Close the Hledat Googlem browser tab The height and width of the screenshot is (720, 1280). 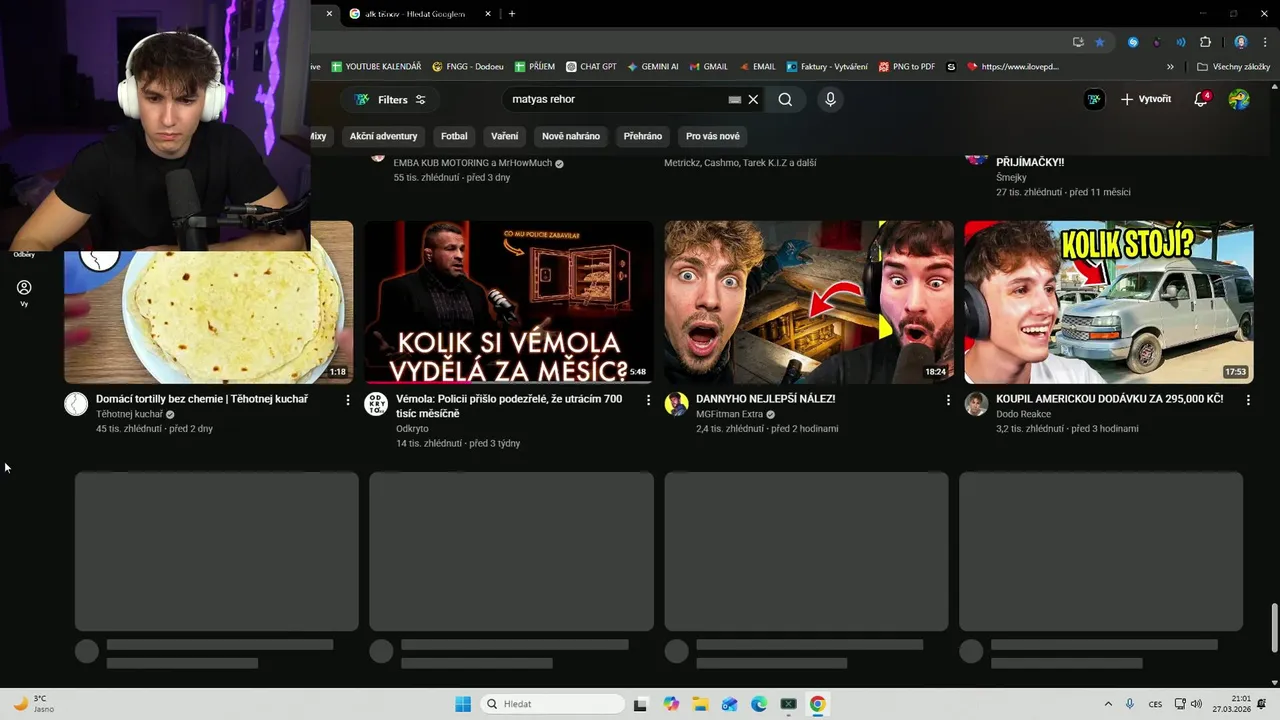click(488, 14)
